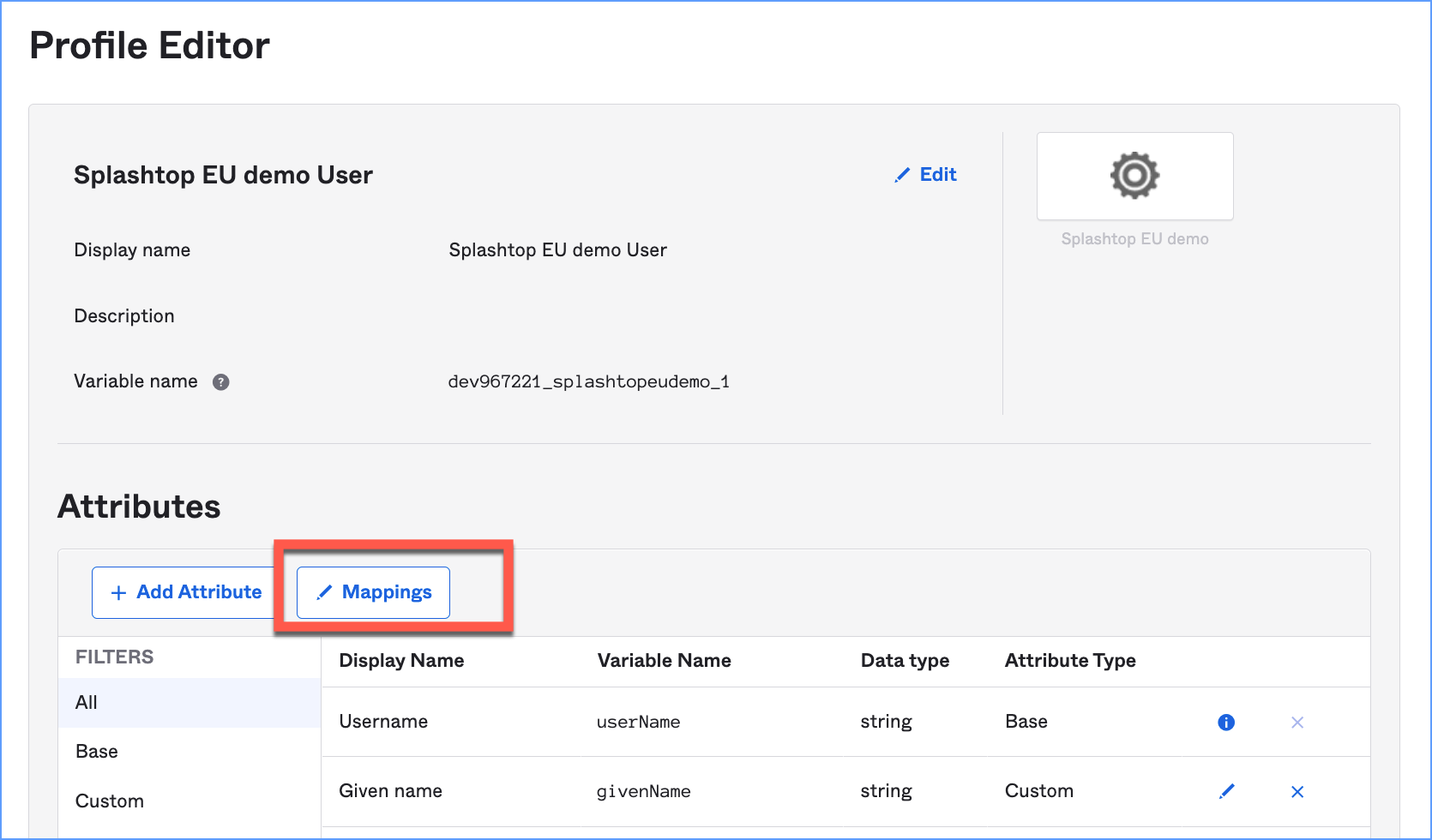Click the disabled remove icon for Username
Viewport: 1432px width, 840px height.
click(1297, 723)
